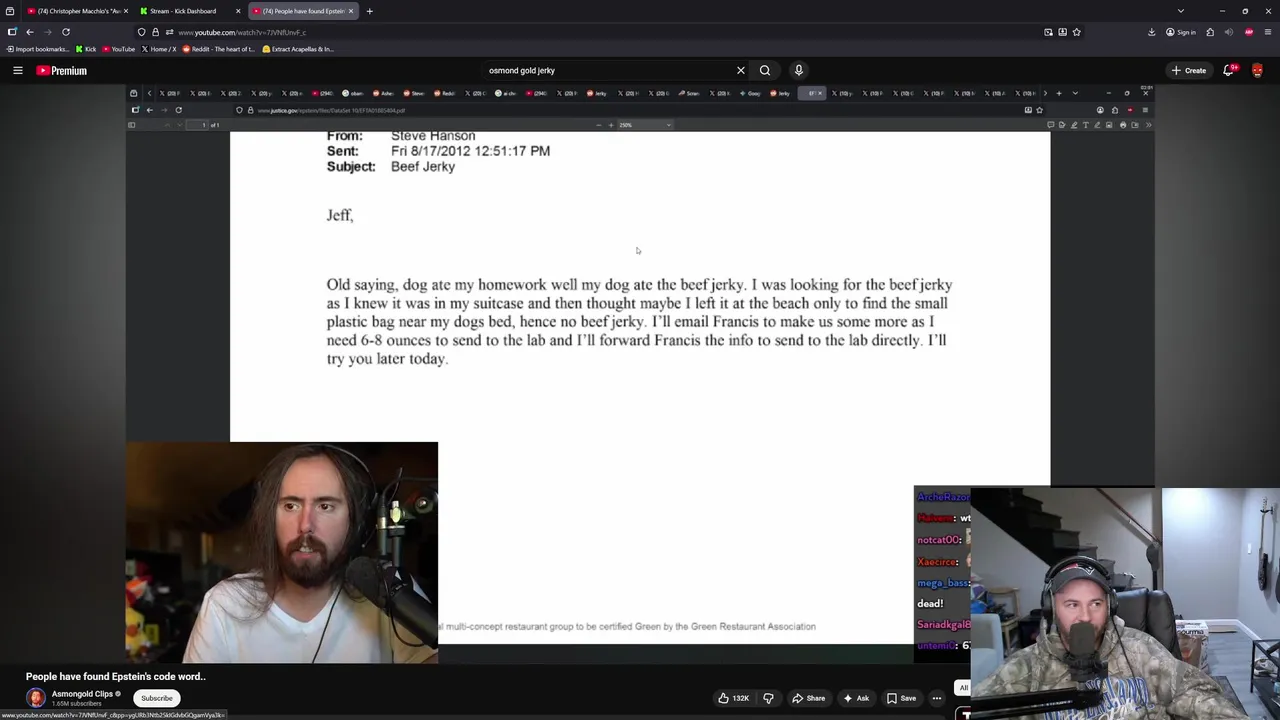Open more actions three-dot menu
Viewport: 1280px width, 720px height.
pos(937,698)
